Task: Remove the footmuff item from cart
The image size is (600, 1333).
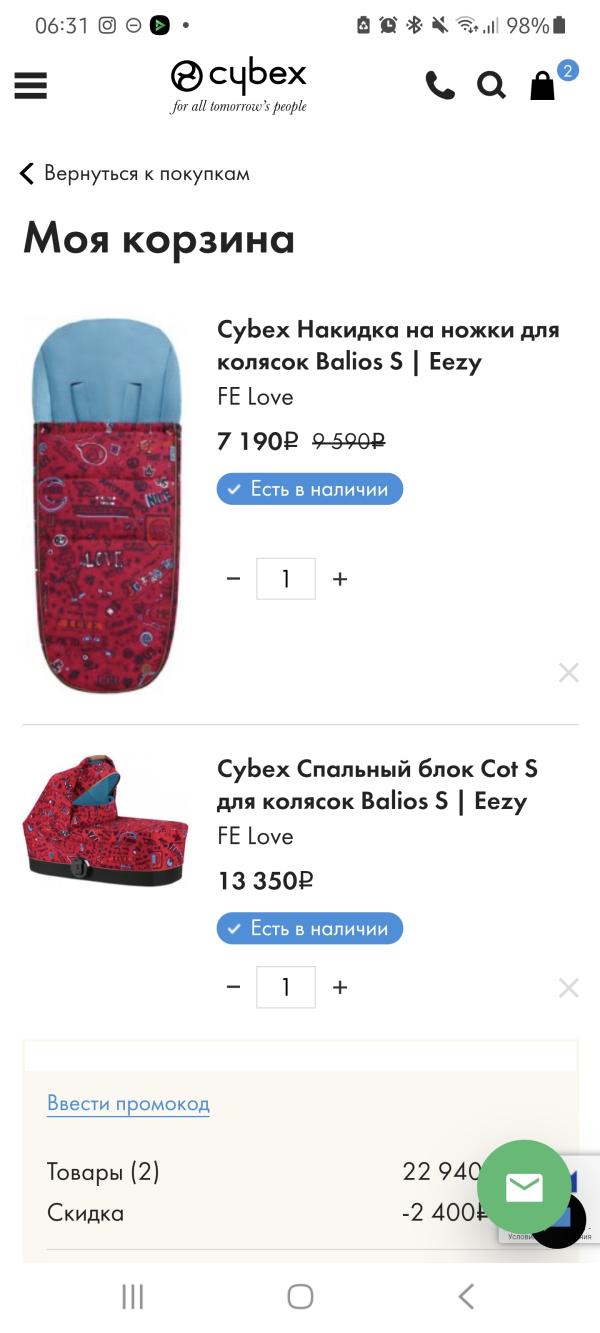Action: coord(569,673)
